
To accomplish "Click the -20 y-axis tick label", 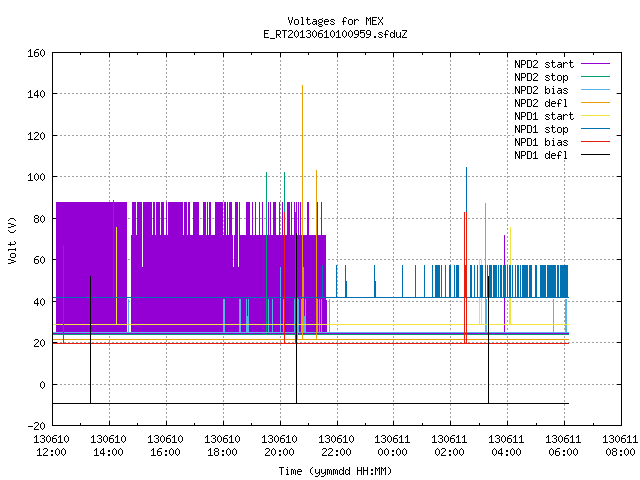I will 36,426.
